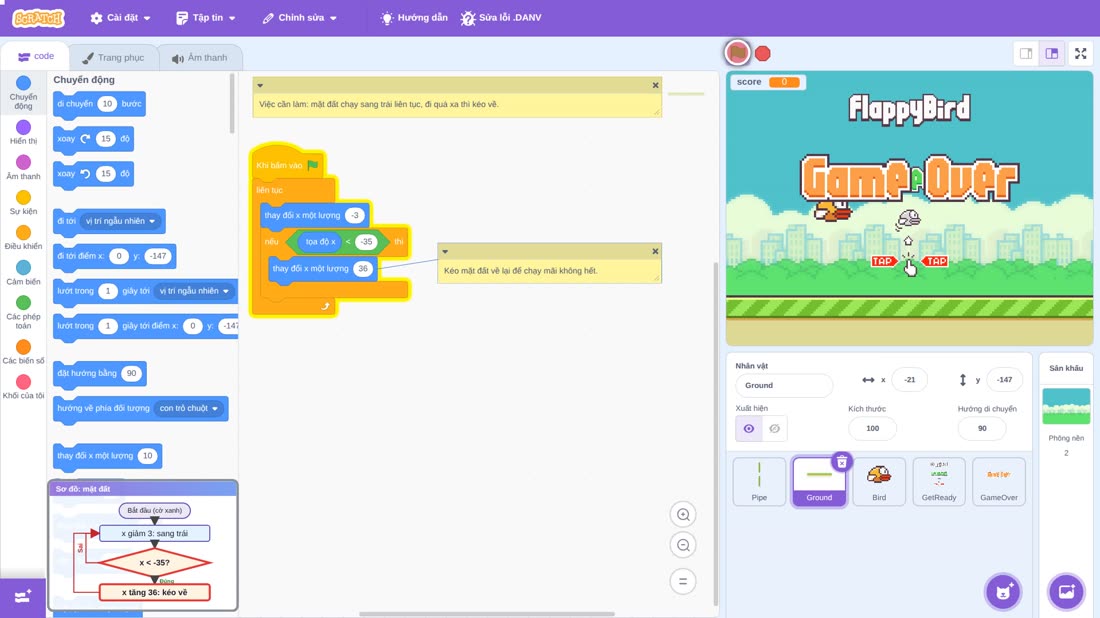Screen dimensions: 1100x618
Task: Select the Pipe sprite thumbnail
Action: [759, 481]
